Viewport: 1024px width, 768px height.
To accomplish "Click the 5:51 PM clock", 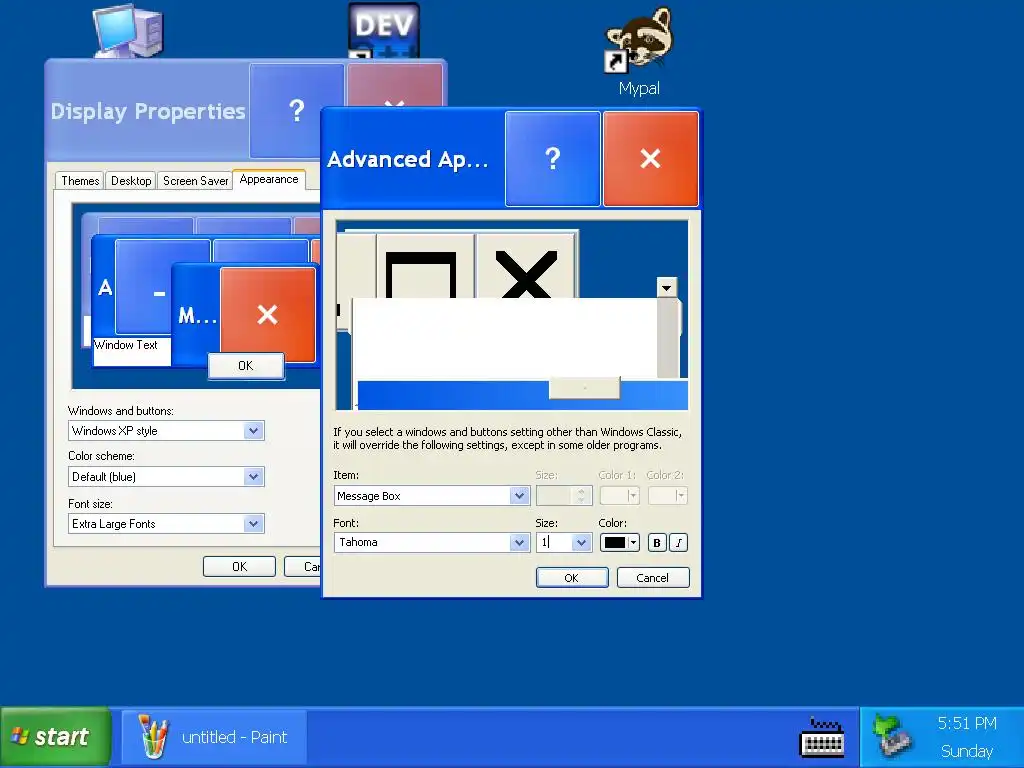I will [967, 723].
